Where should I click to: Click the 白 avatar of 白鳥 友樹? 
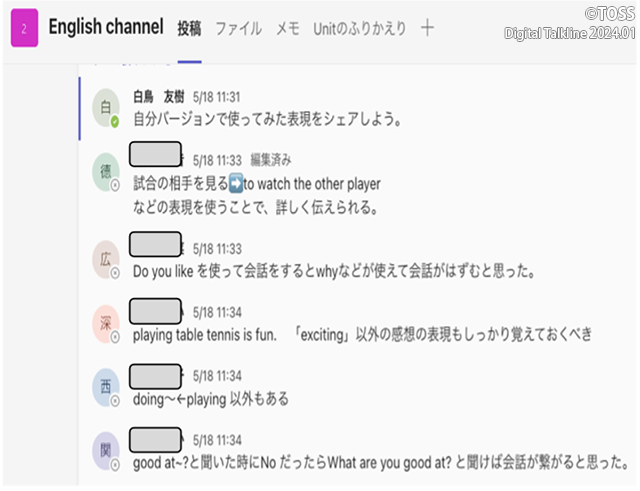[104, 108]
